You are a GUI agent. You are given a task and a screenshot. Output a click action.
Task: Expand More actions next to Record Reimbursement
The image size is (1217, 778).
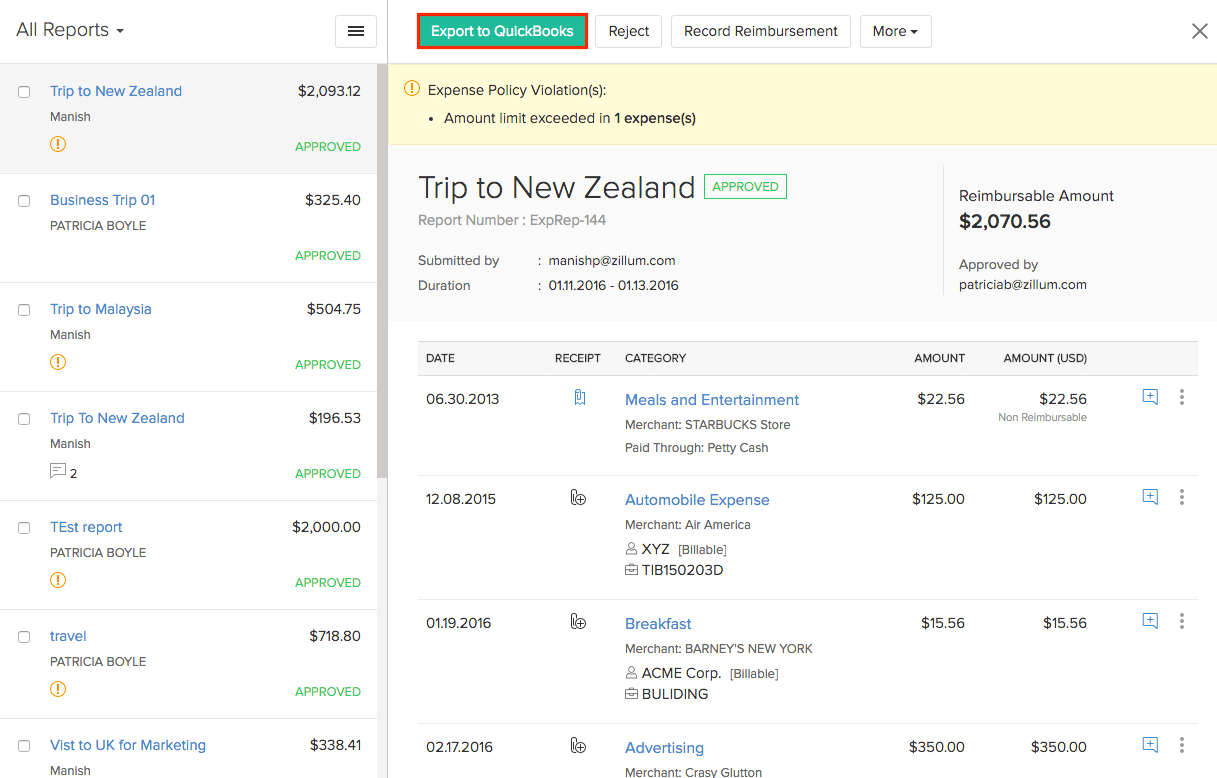895,31
